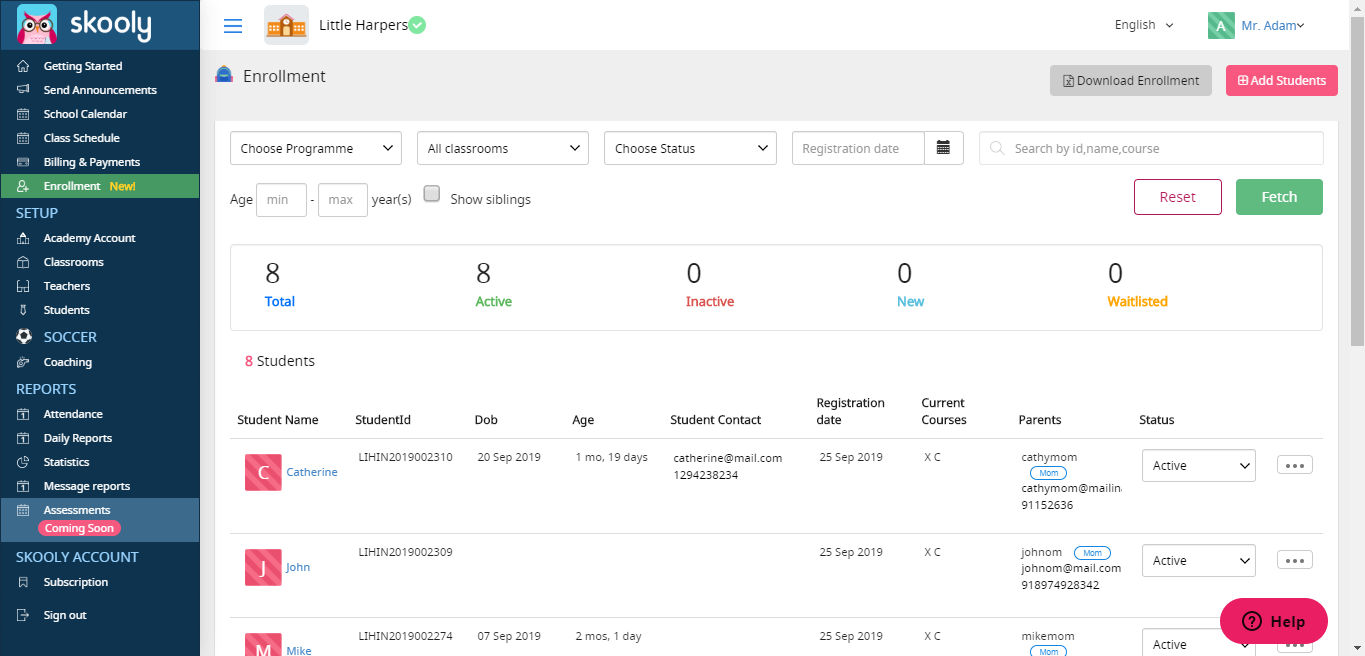
Task: Open Class Schedule page
Action: point(81,138)
